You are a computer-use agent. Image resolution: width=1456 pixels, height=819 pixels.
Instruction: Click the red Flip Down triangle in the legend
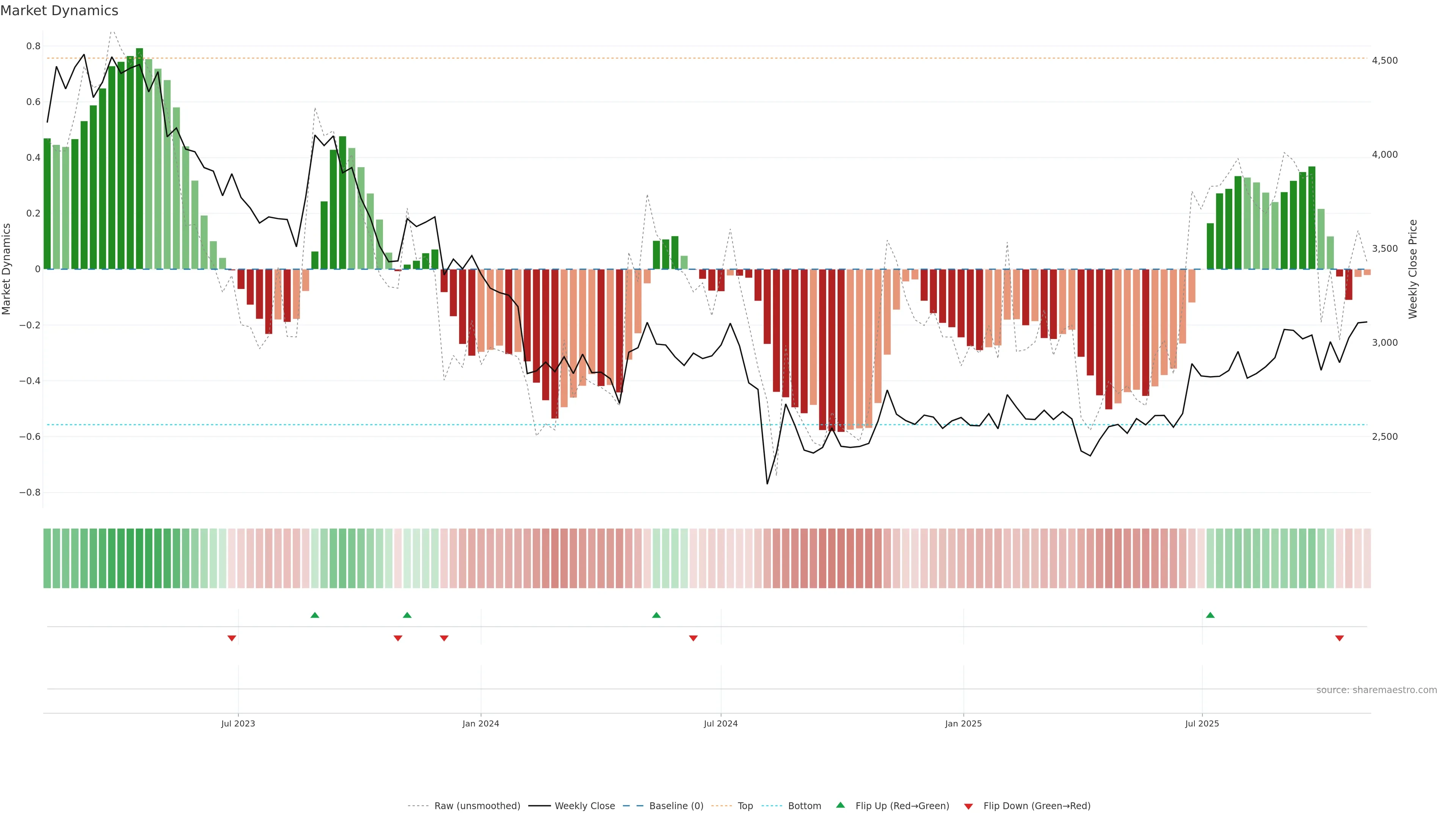pyautogui.click(x=968, y=806)
